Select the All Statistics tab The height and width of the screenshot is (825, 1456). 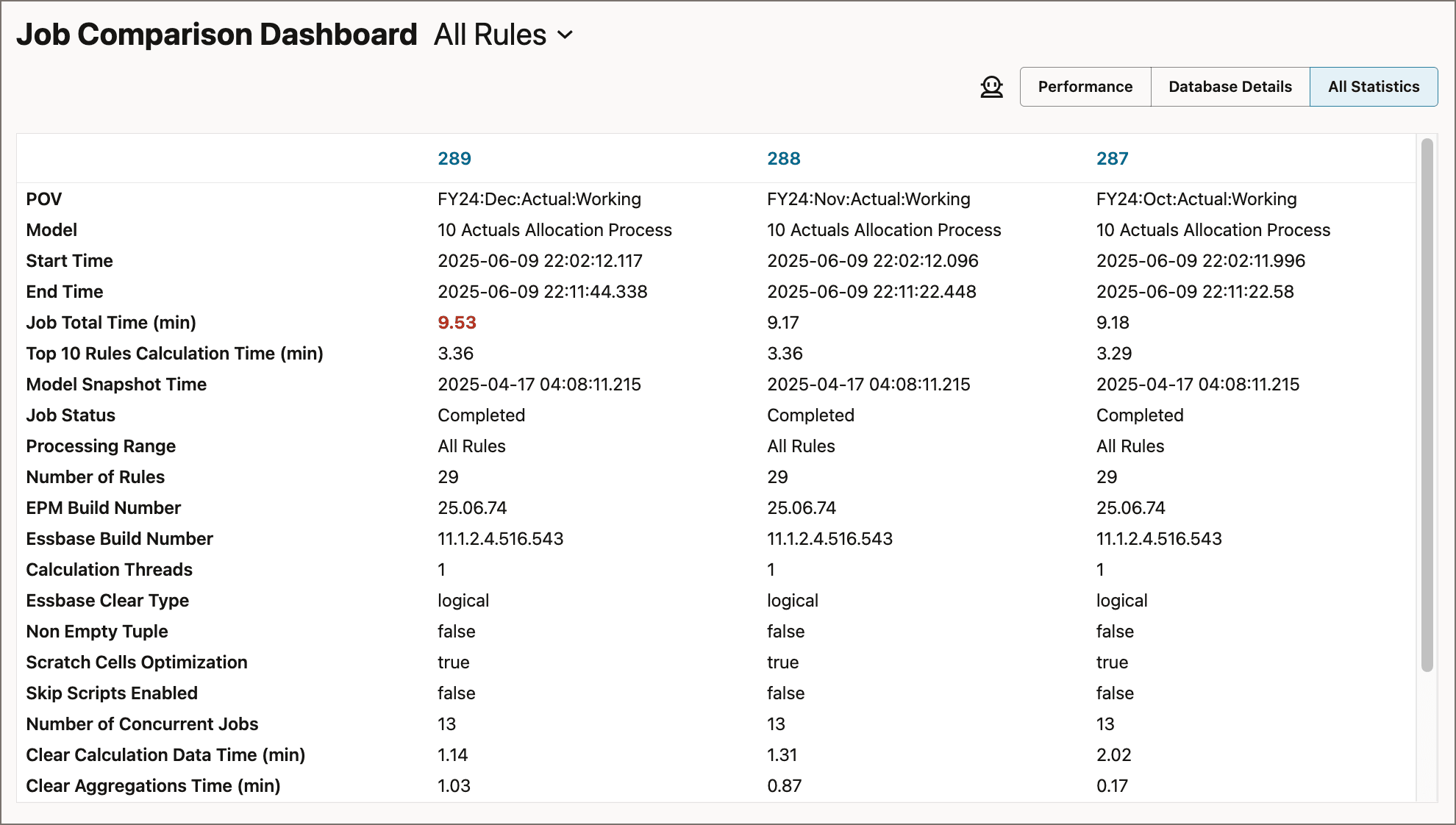click(1373, 87)
